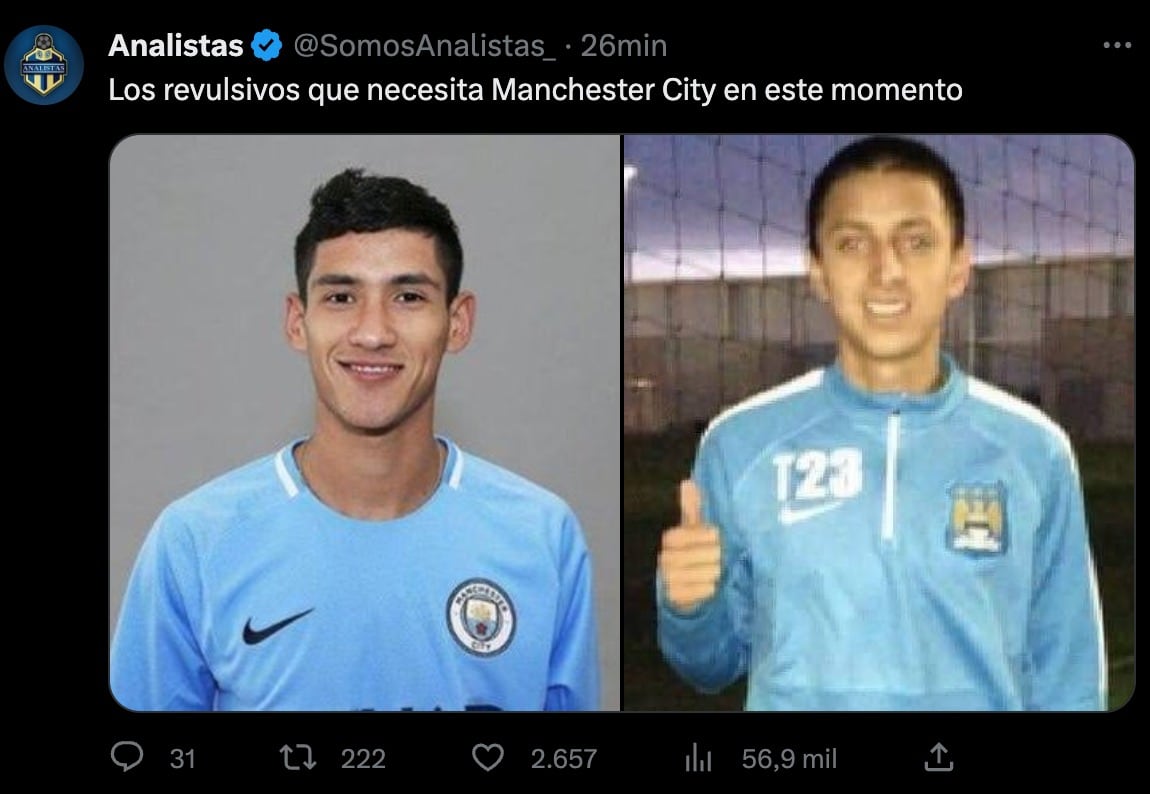Open the @SomosAnalistas_ handle link
Viewport: 1150px width, 794px height.
[424, 46]
